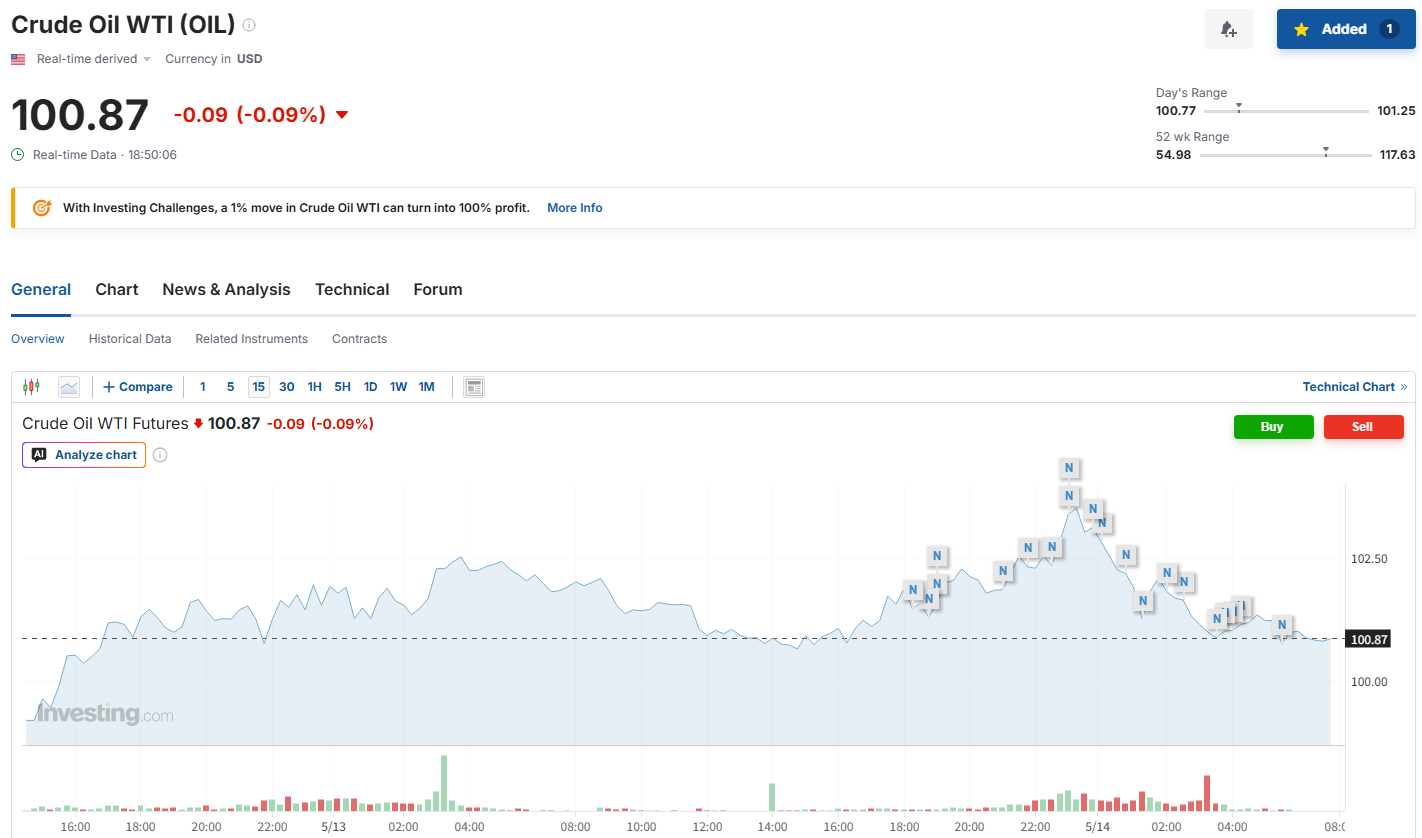The width and height of the screenshot is (1422, 838).
Task: Open the Related Instruments sub-tab
Action: [x=252, y=339]
